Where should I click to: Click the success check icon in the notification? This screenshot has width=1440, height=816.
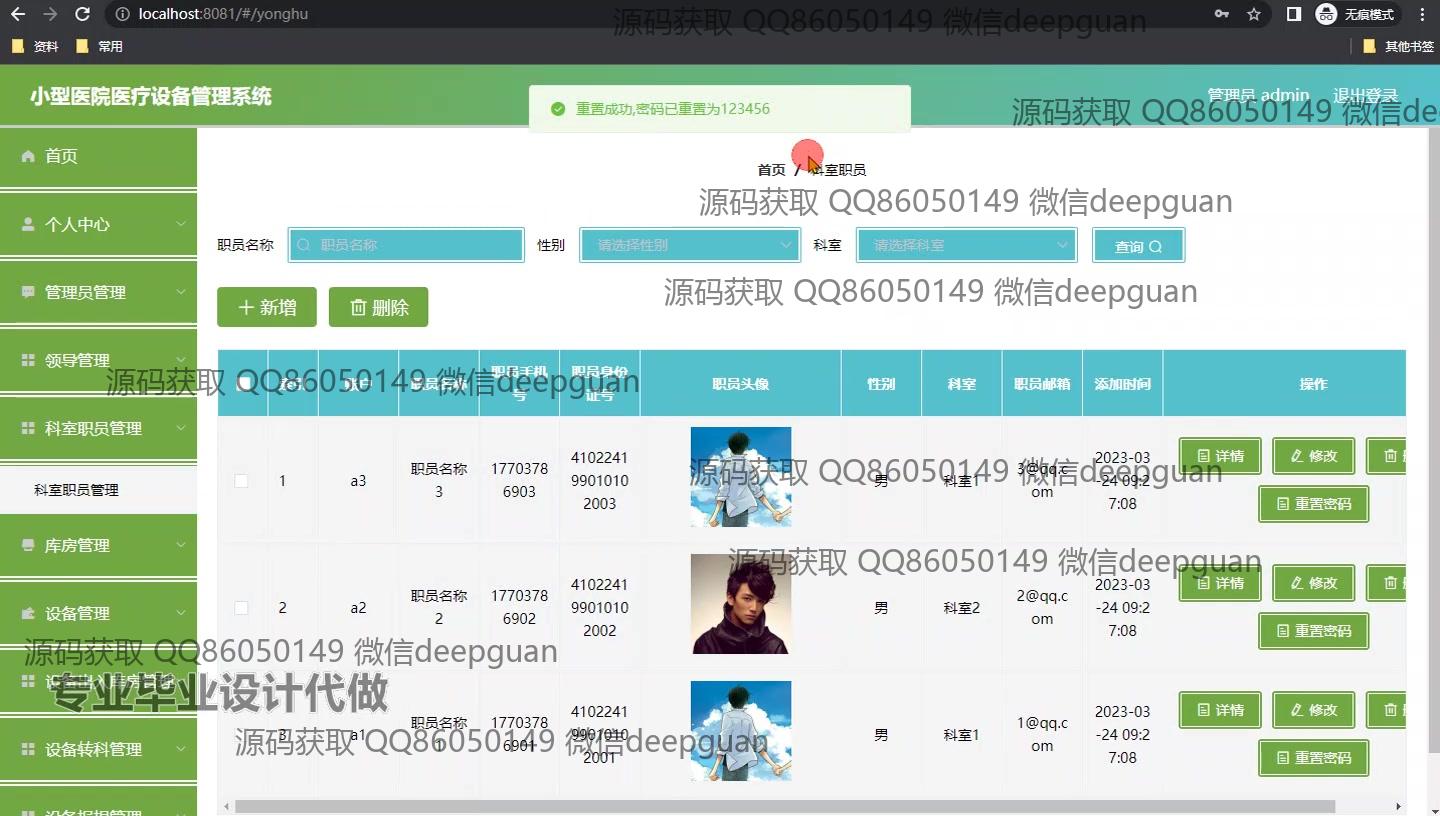[x=558, y=109]
